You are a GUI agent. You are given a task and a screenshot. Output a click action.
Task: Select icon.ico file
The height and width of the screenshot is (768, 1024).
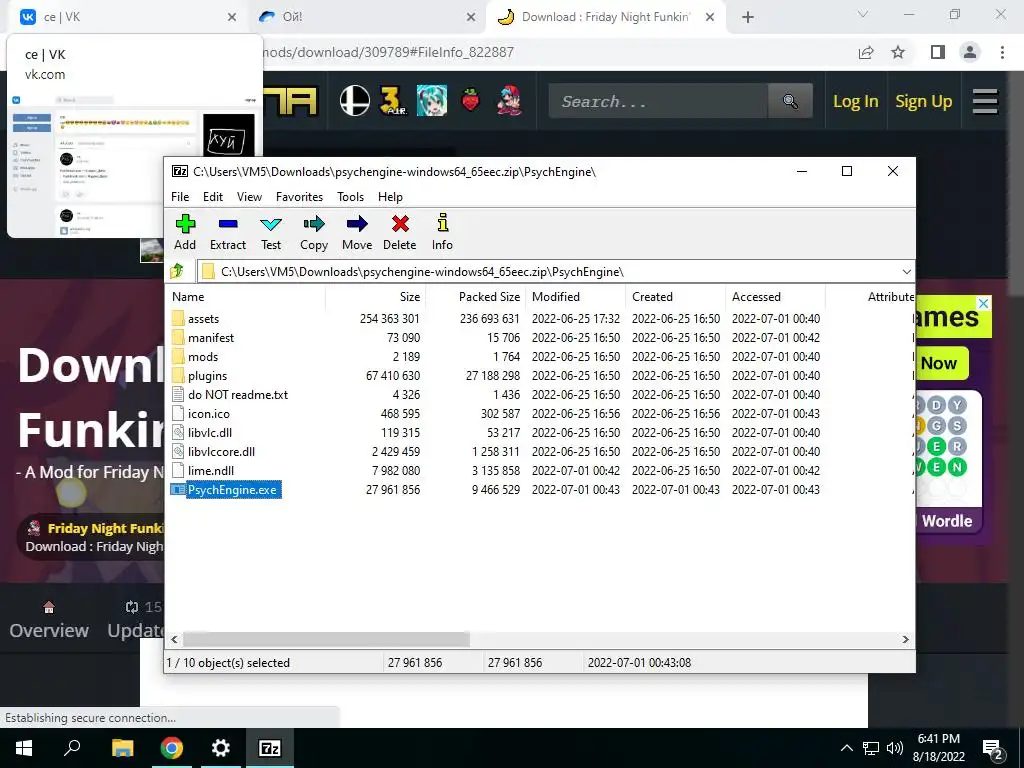tap(208, 413)
